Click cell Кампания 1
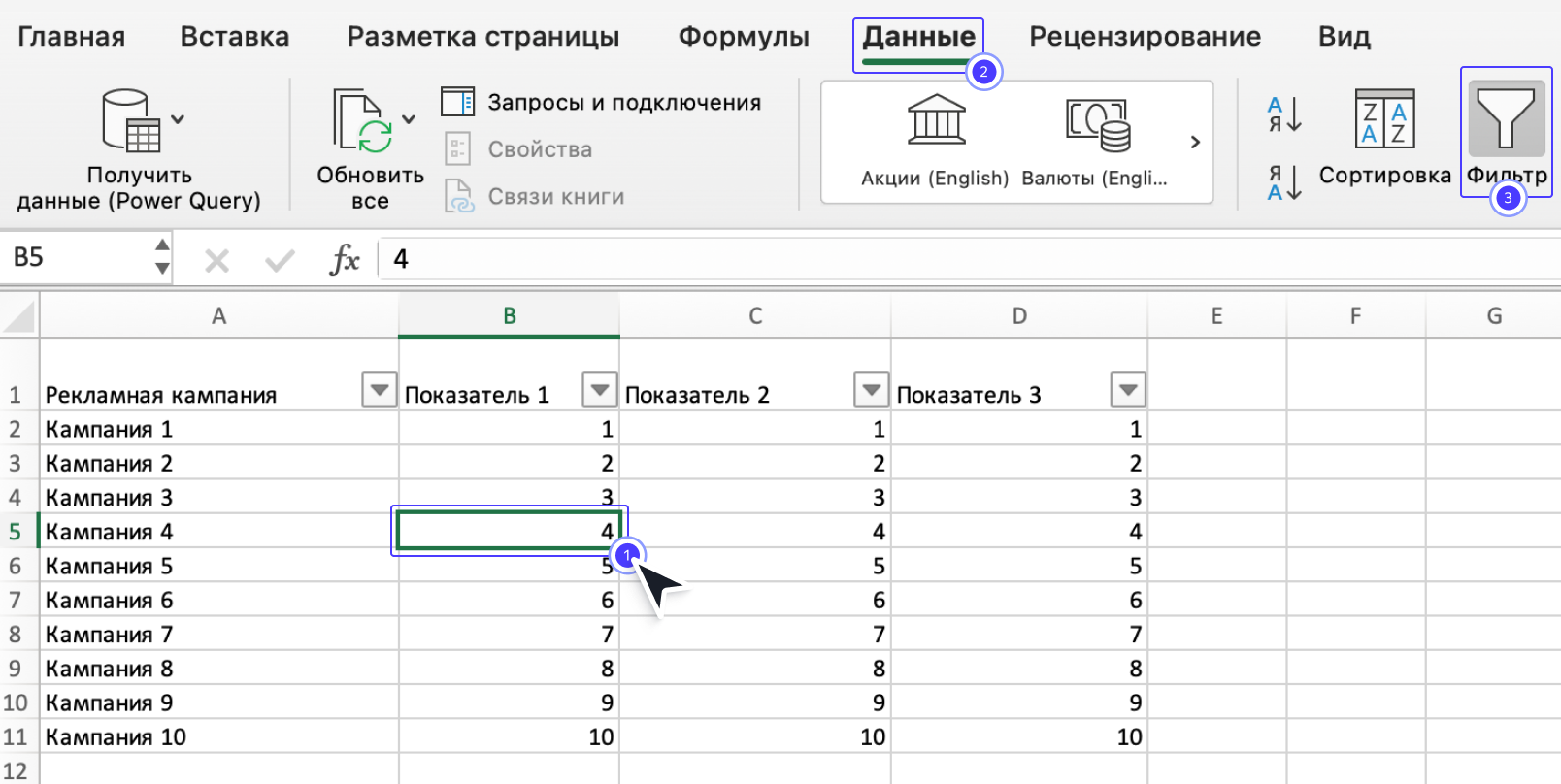The width and height of the screenshot is (1561, 784). click(x=219, y=429)
